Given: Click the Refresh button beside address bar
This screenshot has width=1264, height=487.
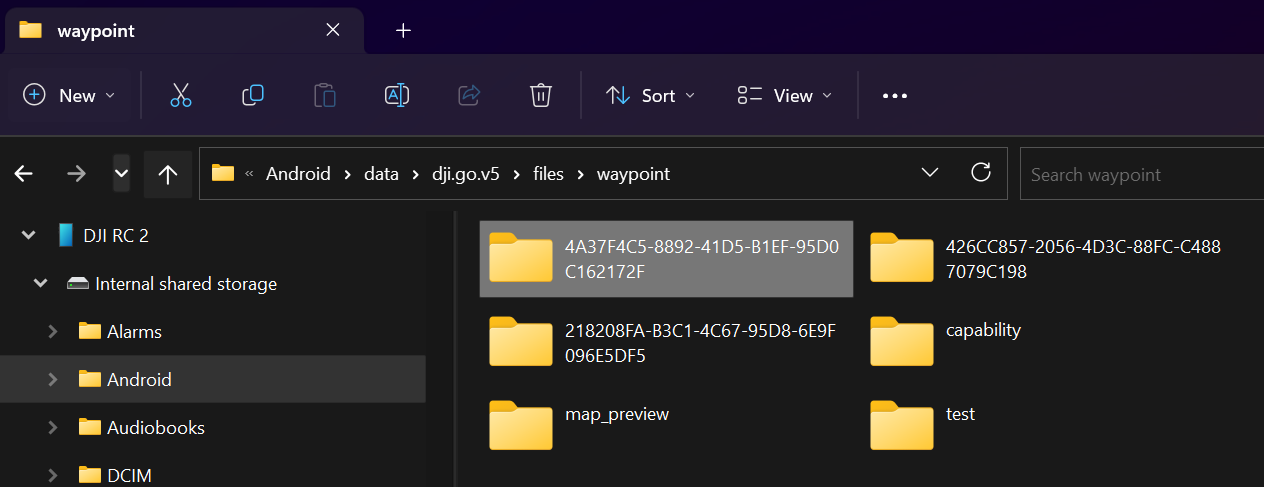Looking at the screenshot, I should (981, 173).
